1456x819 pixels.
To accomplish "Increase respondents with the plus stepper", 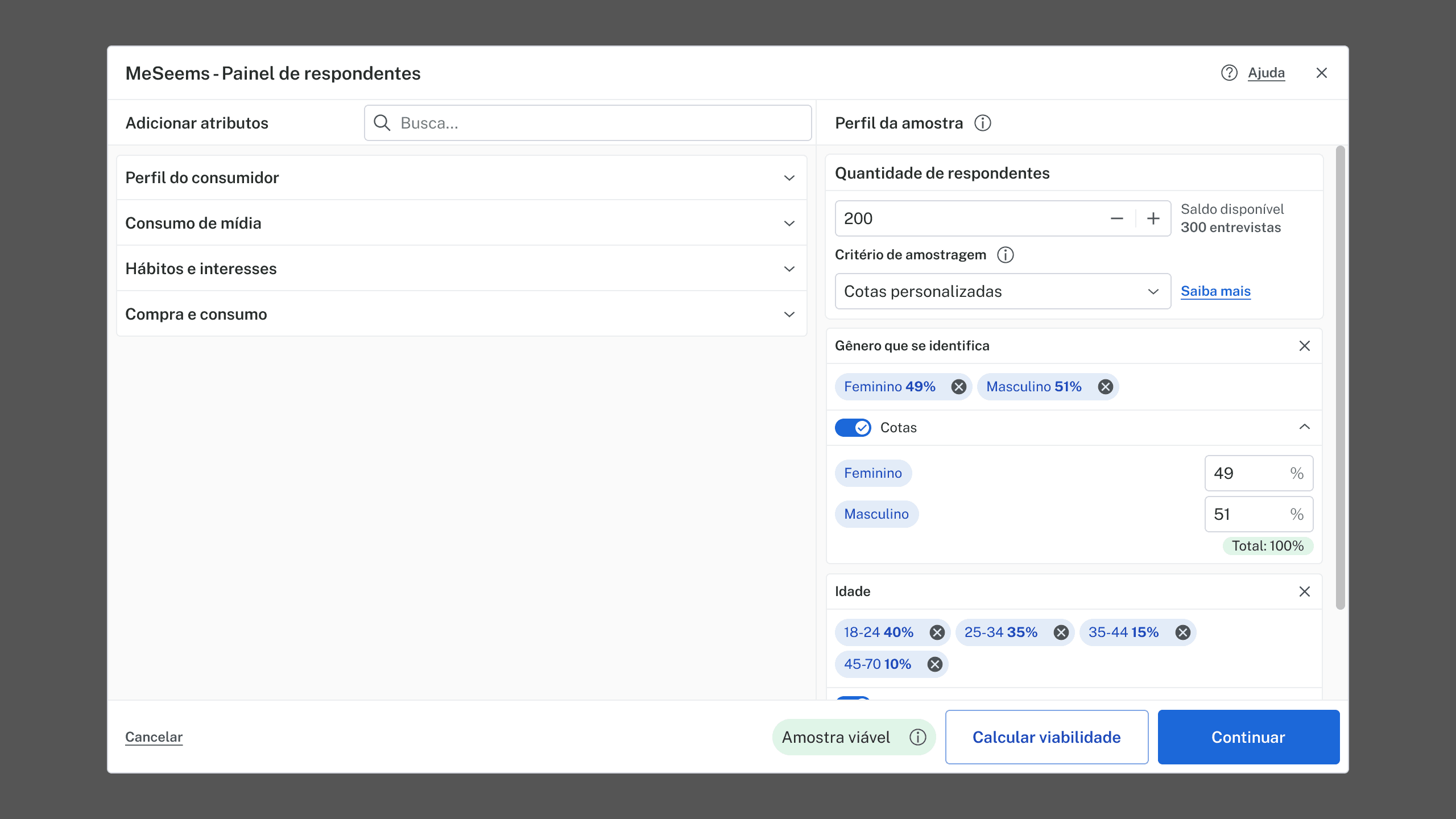I will [x=1153, y=218].
